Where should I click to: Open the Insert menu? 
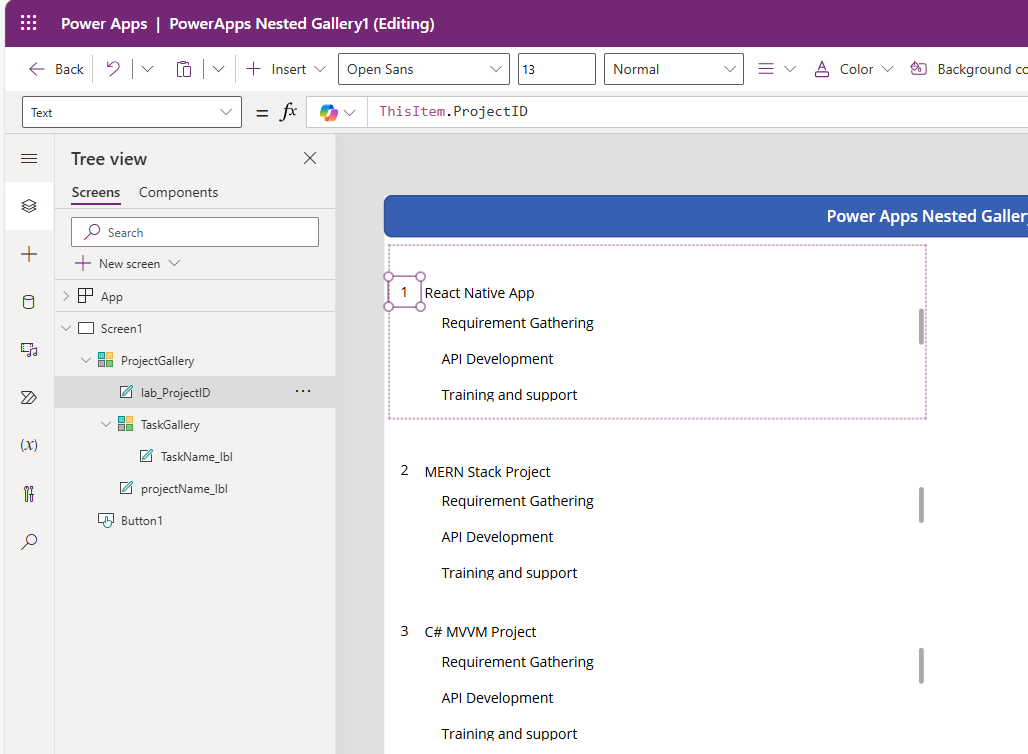(x=285, y=69)
